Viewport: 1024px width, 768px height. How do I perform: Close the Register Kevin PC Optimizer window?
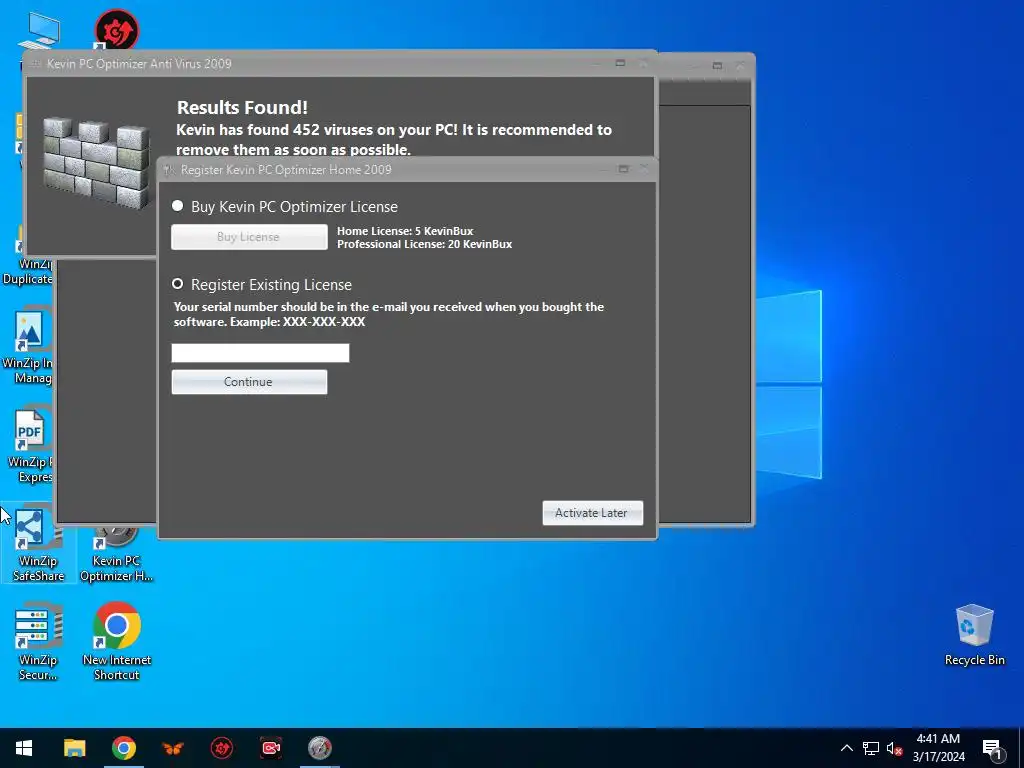tap(645, 168)
